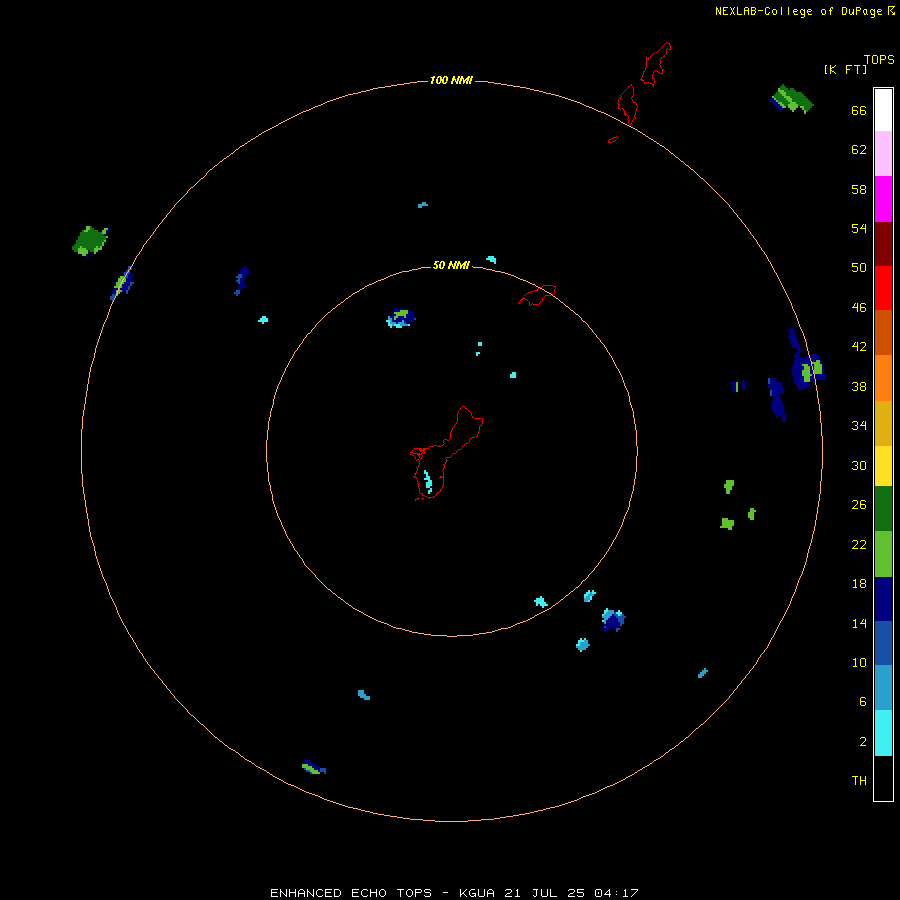Click the "34" legend value
The image size is (900, 900).
(x=859, y=426)
